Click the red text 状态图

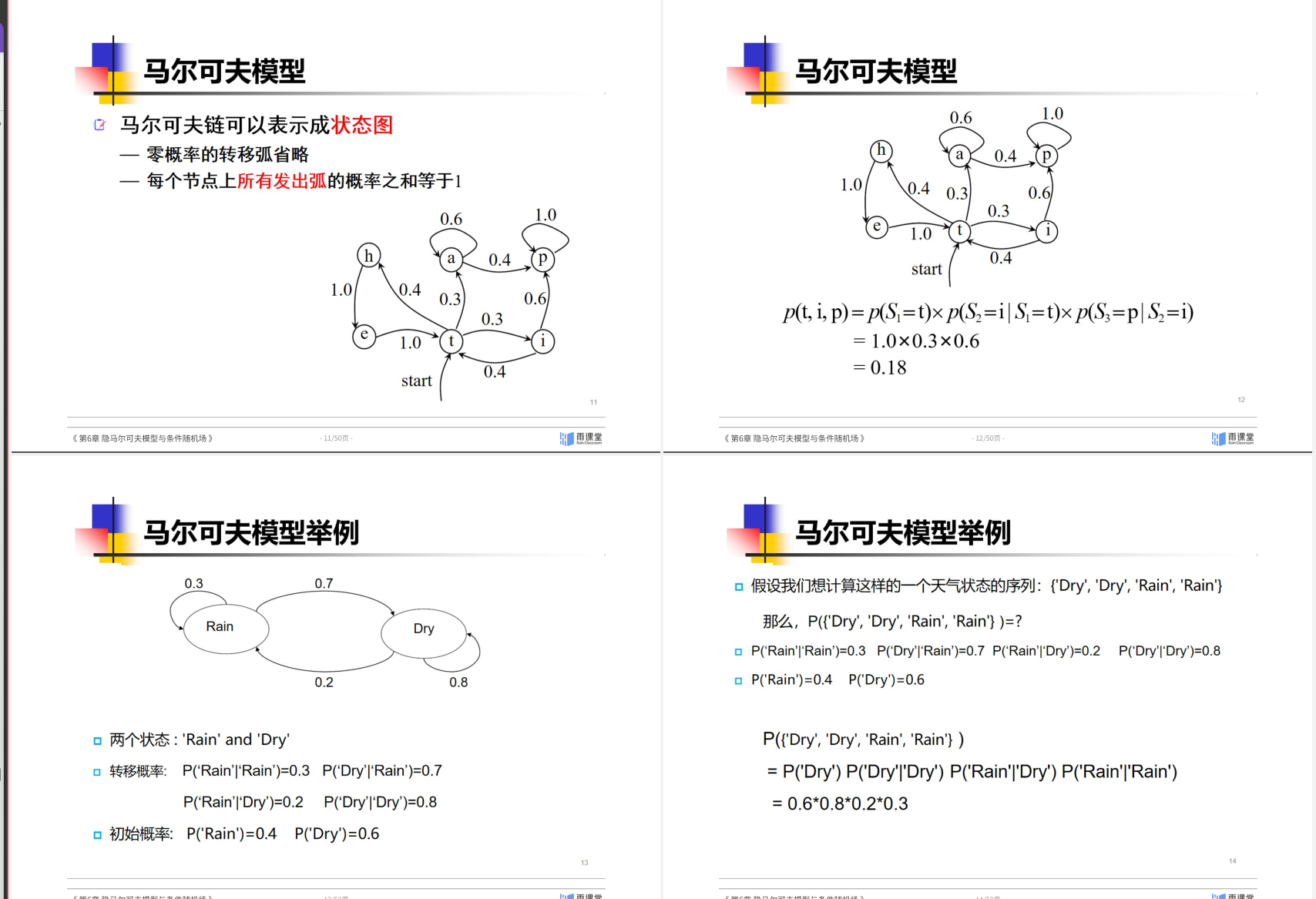pos(362,125)
